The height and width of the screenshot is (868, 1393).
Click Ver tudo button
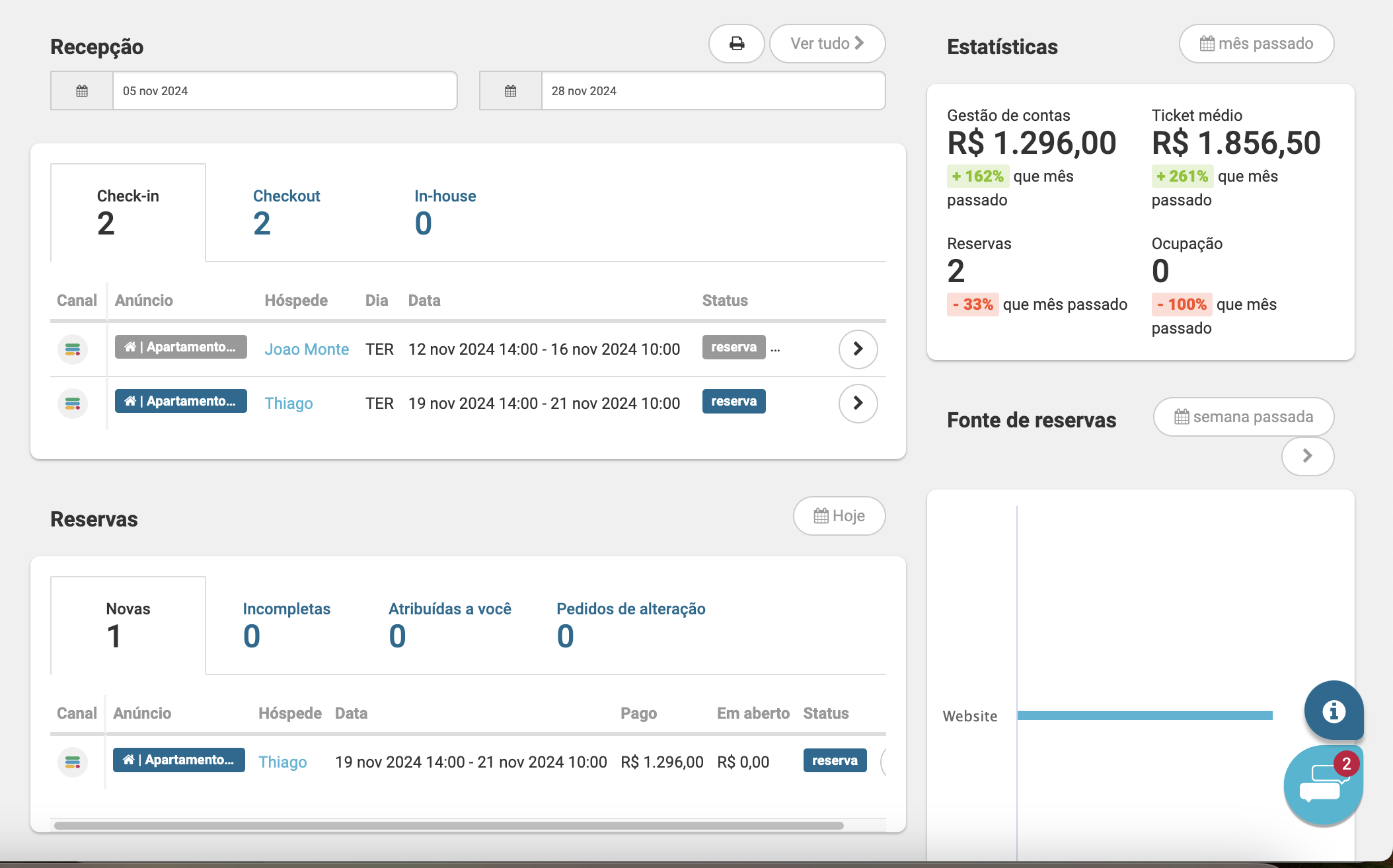827,44
